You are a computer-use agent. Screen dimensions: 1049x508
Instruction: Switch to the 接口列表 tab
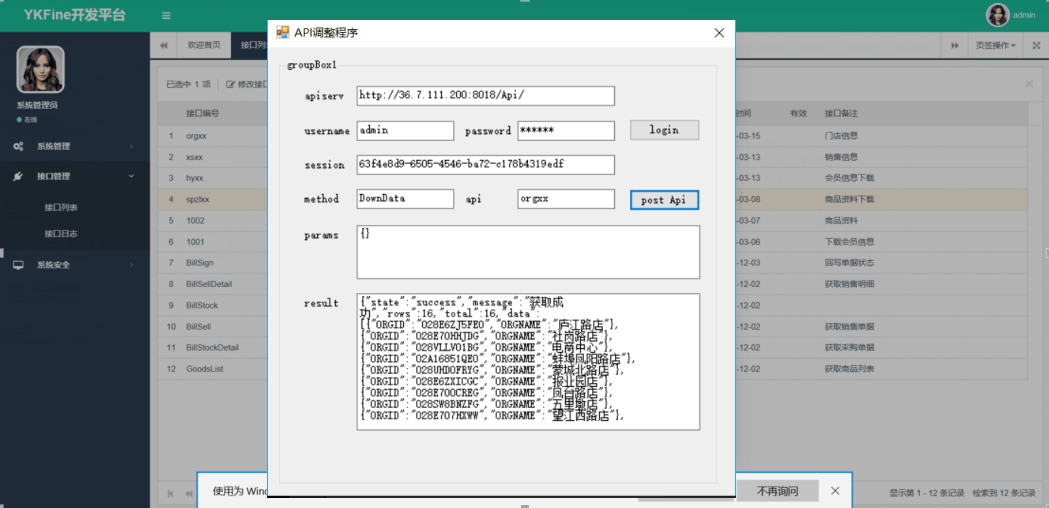pos(250,45)
